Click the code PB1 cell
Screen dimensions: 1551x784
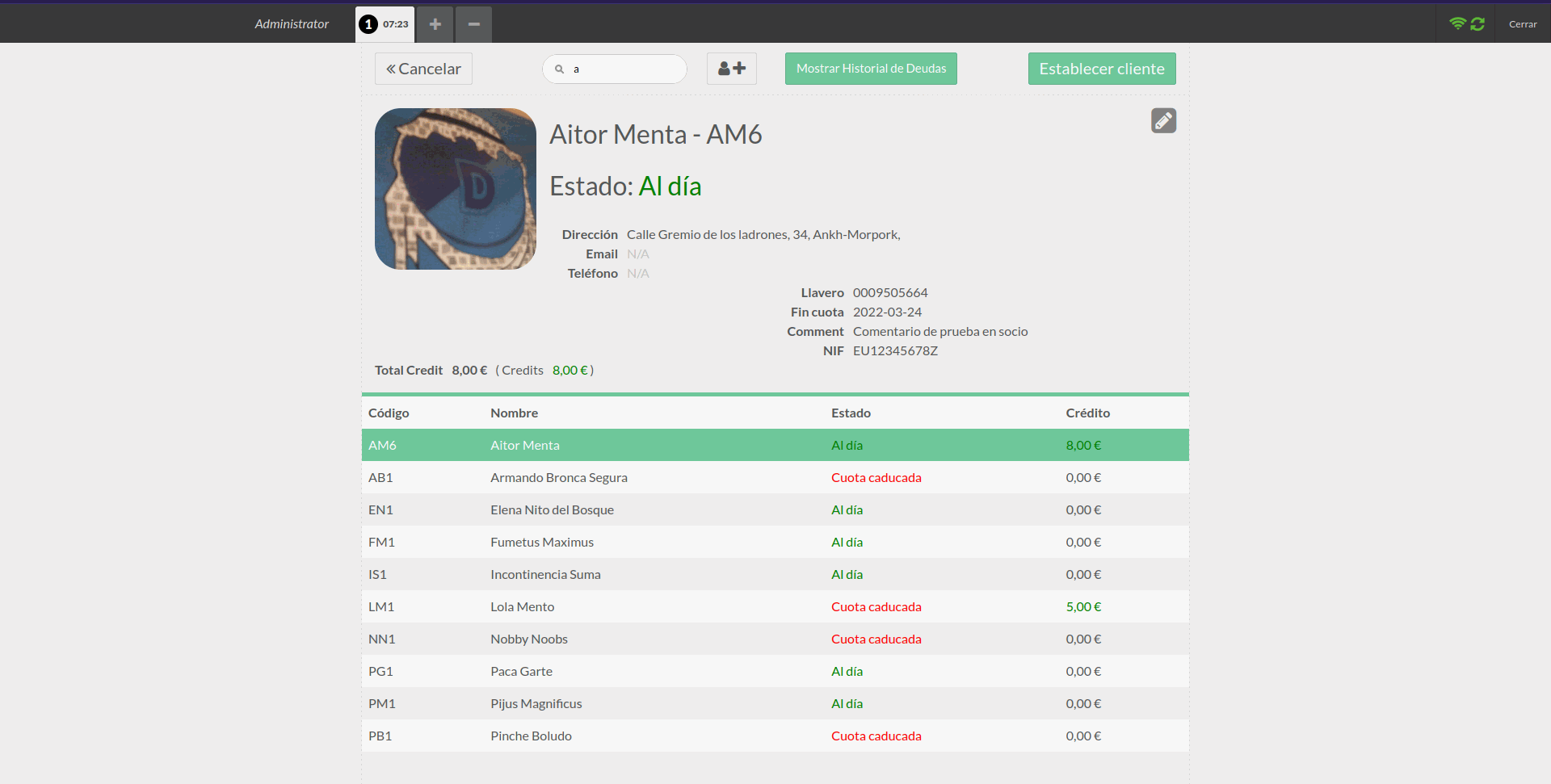[380, 736]
